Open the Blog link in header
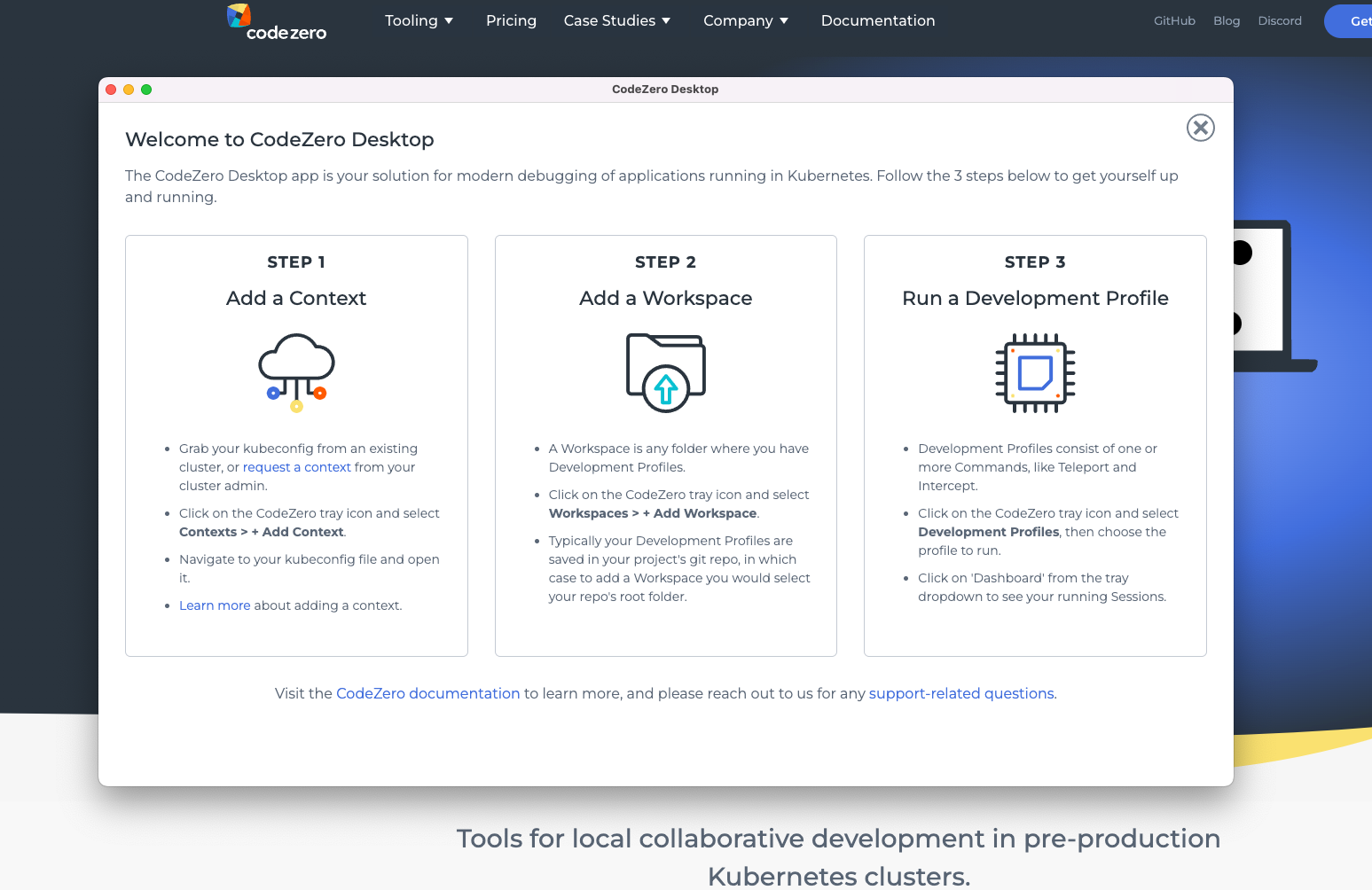Viewport: 1372px width, 890px height. 1227,20
